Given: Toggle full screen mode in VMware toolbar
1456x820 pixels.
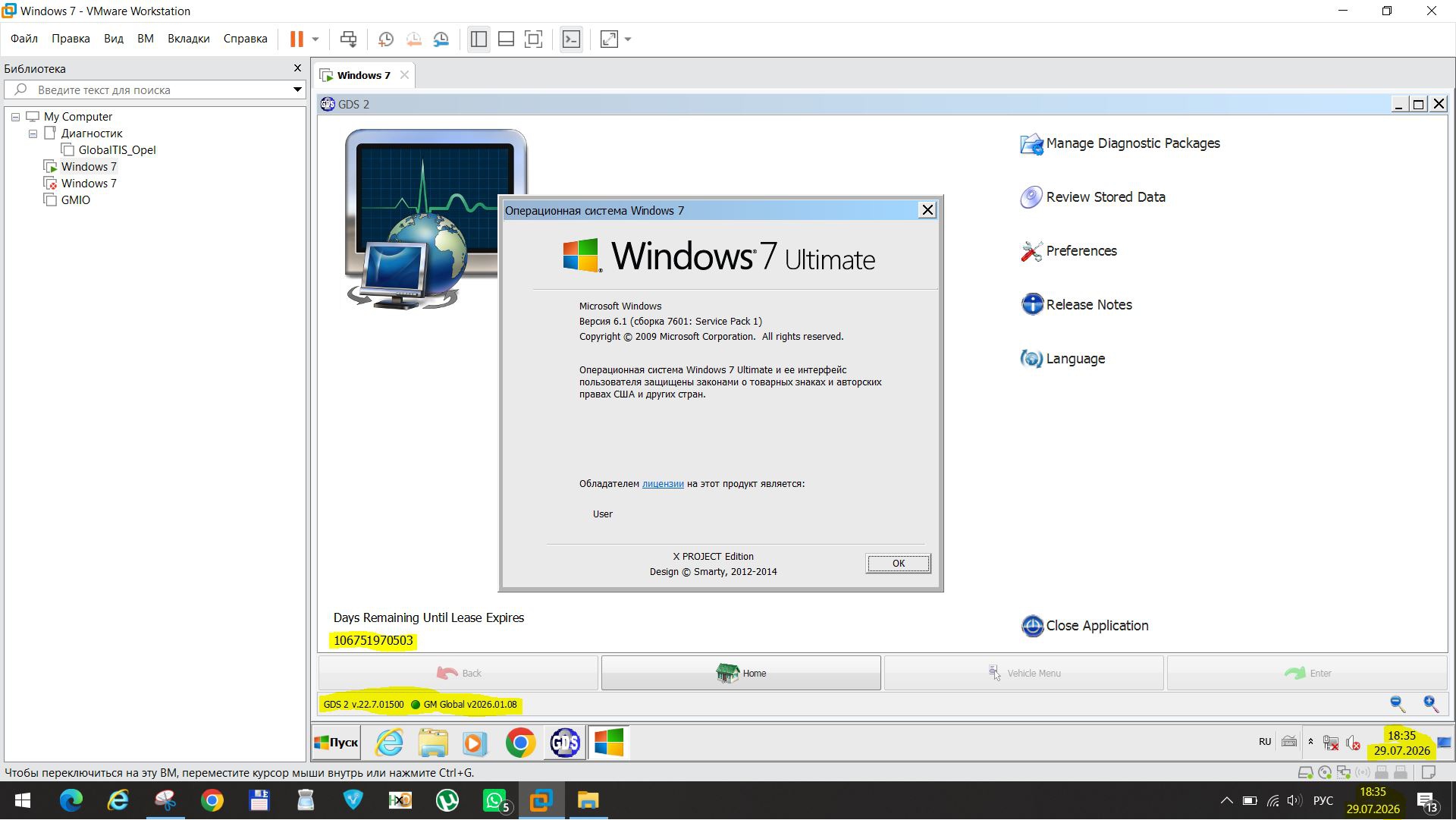Looking at the screenshot, I should click(x=534, y=39).
